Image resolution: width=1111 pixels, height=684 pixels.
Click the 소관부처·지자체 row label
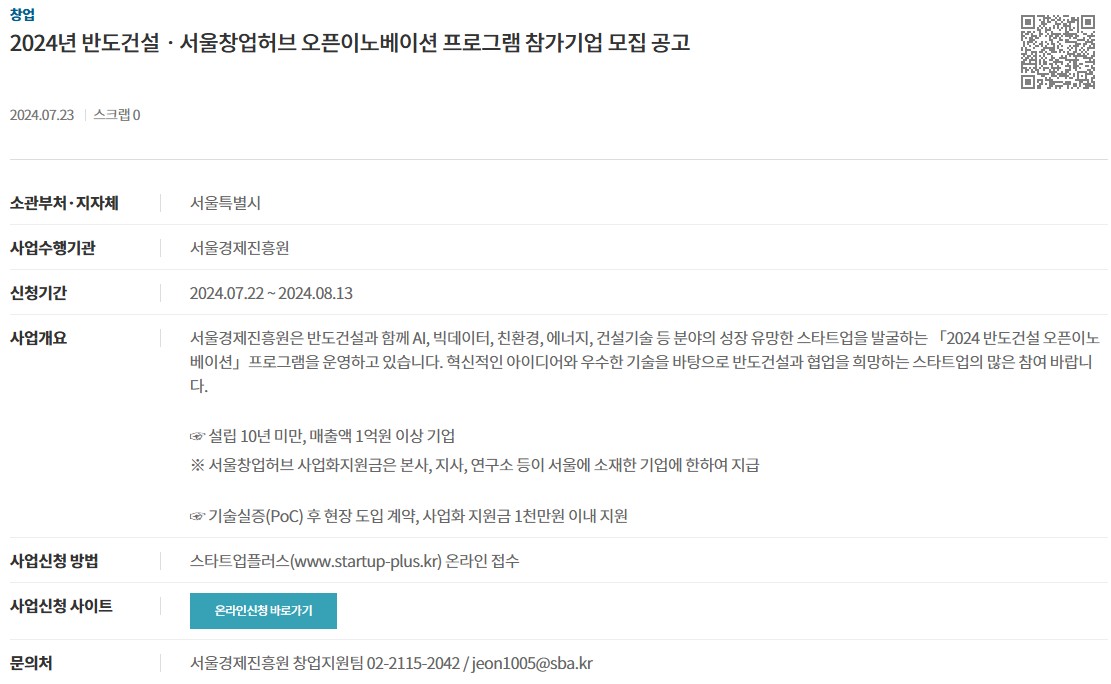tap(64, 203)
